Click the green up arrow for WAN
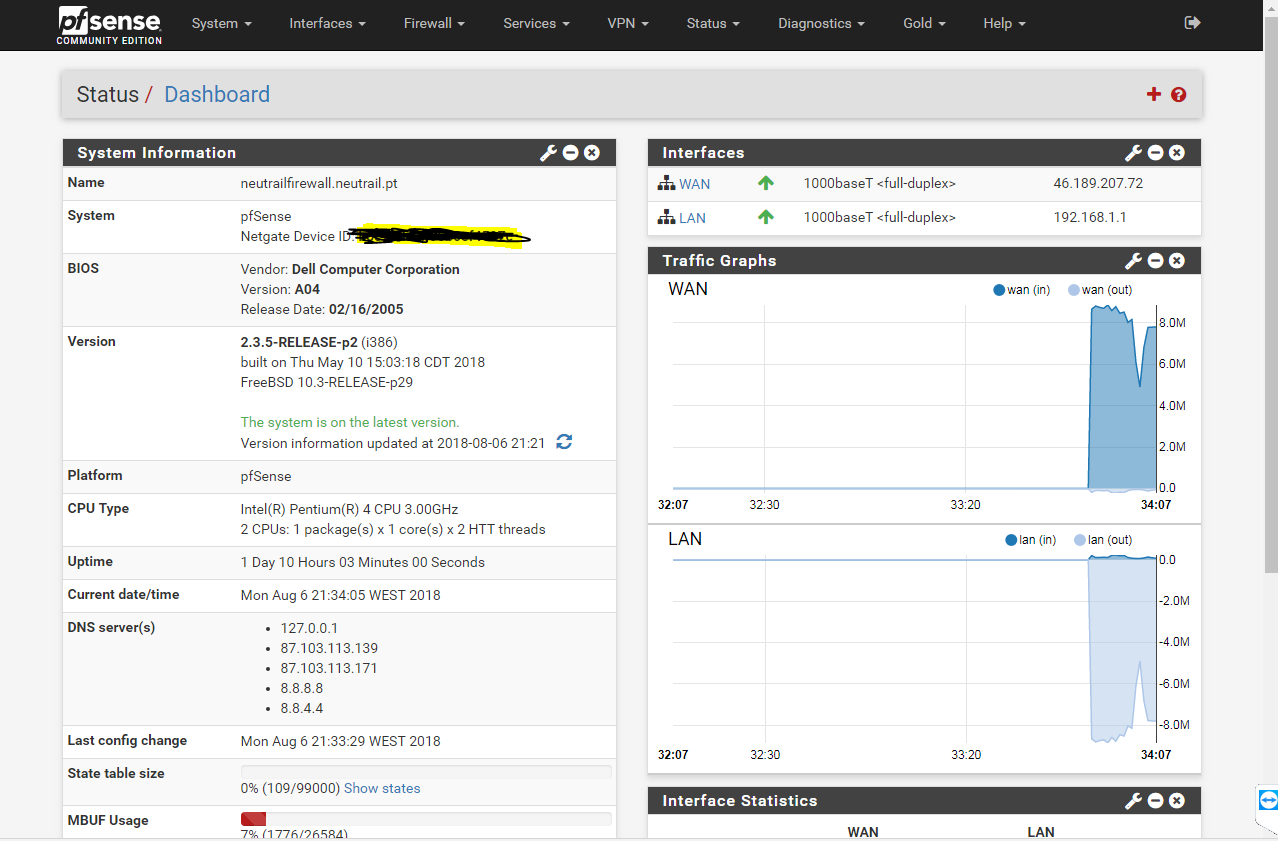This screenshot has height=841, width=1278. (x=766, y=184)
